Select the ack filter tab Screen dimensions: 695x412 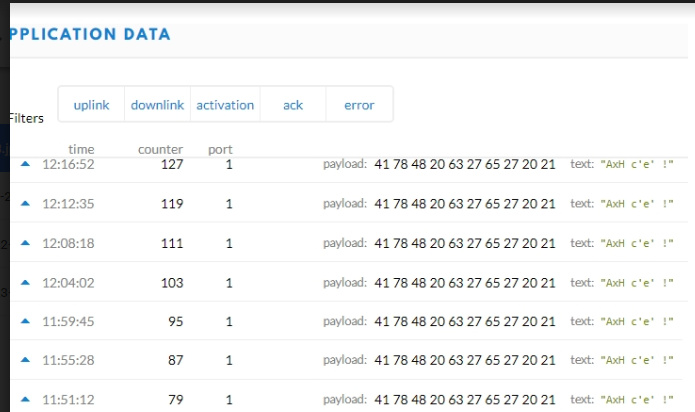coord(292,105)
